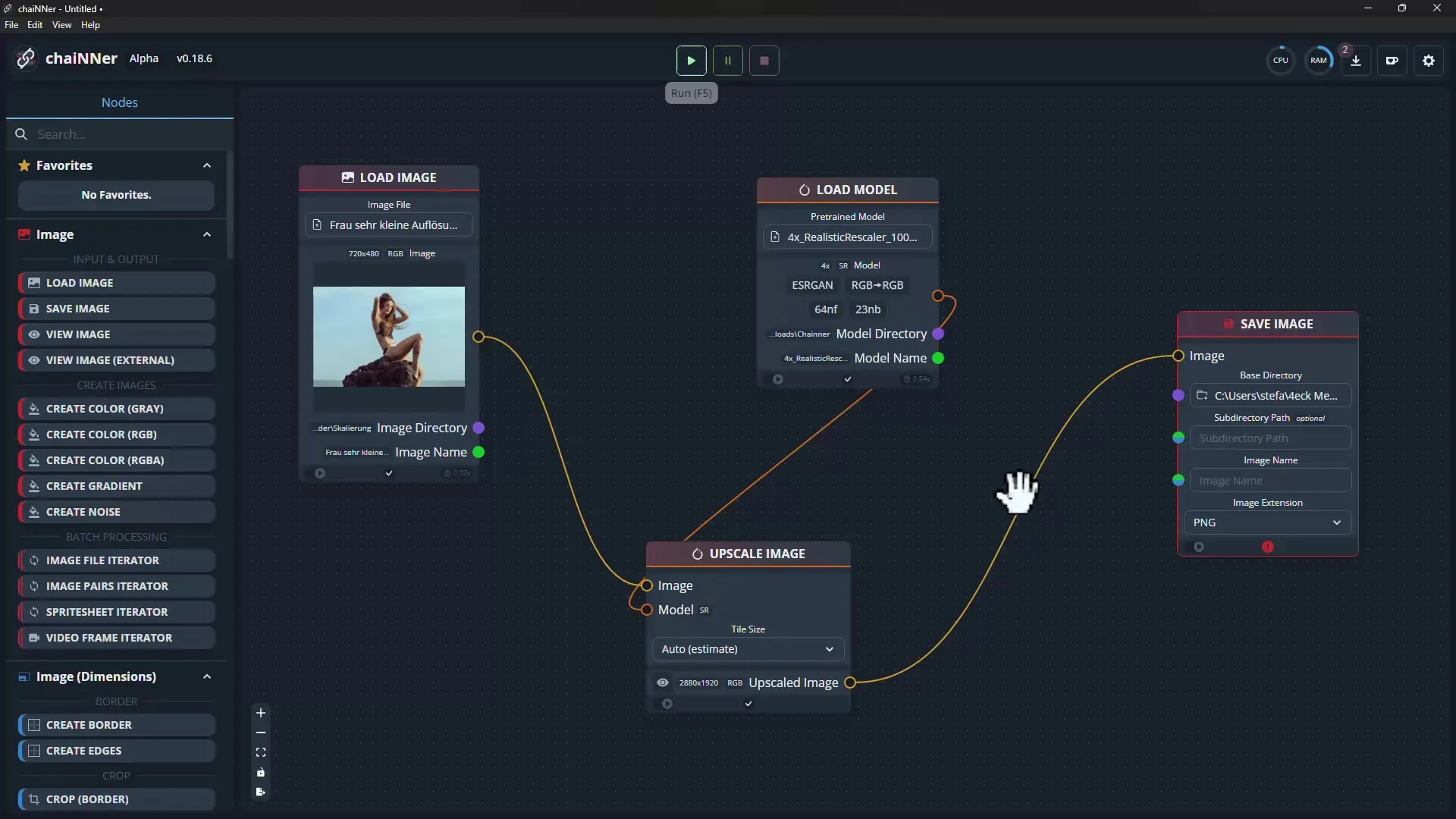Toggle visibility eye icon on Upscaled Image
Viewport: 1456px width, 819px height.
point(662,682)
